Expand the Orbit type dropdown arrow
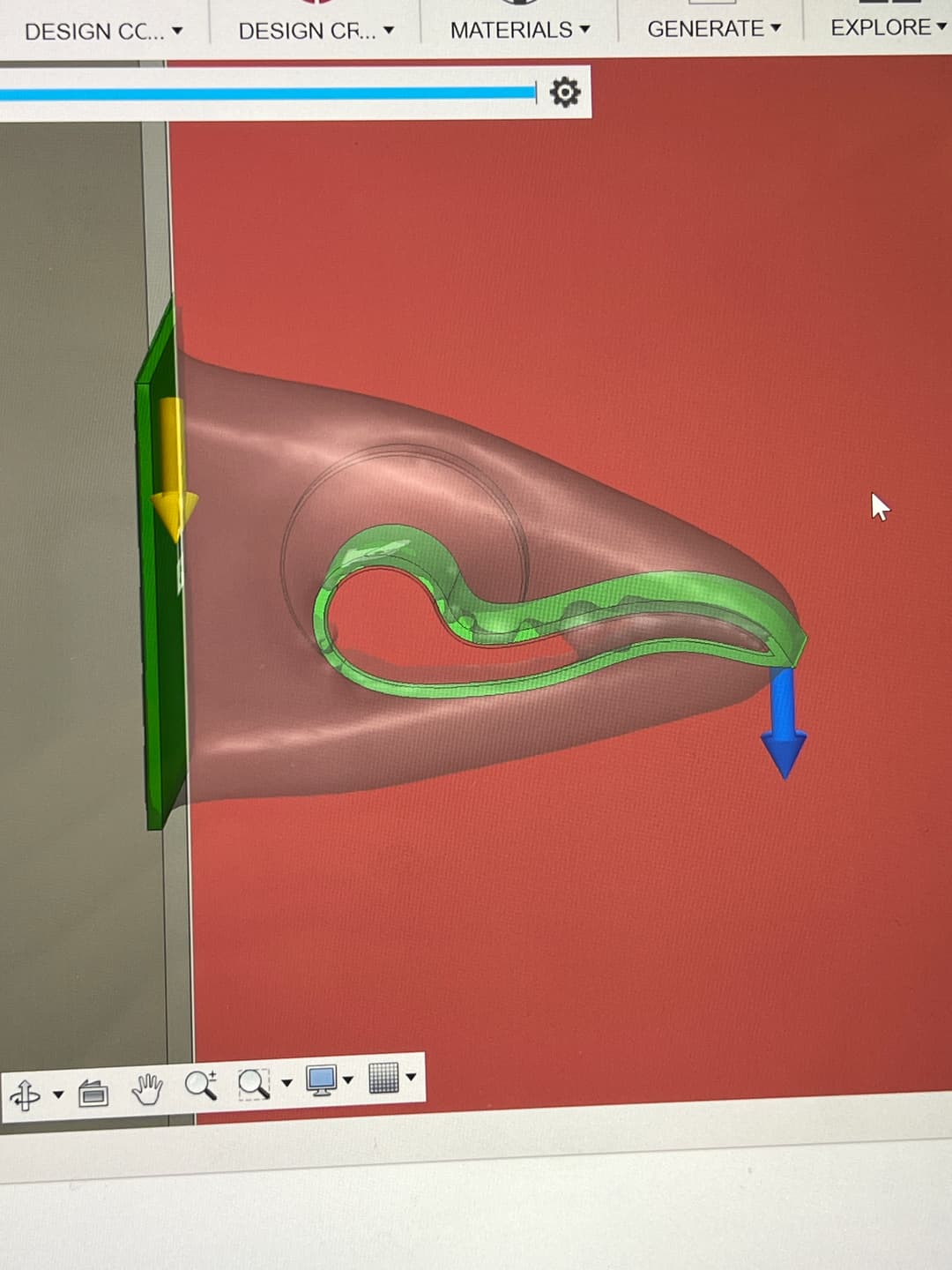 pos(58,1095)
